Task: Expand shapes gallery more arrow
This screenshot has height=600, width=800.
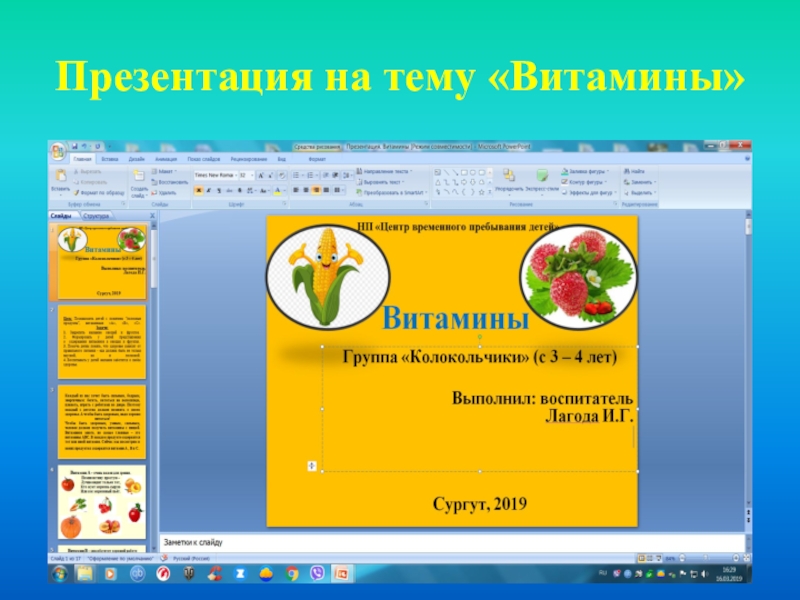Action: [x=490, y=192]
